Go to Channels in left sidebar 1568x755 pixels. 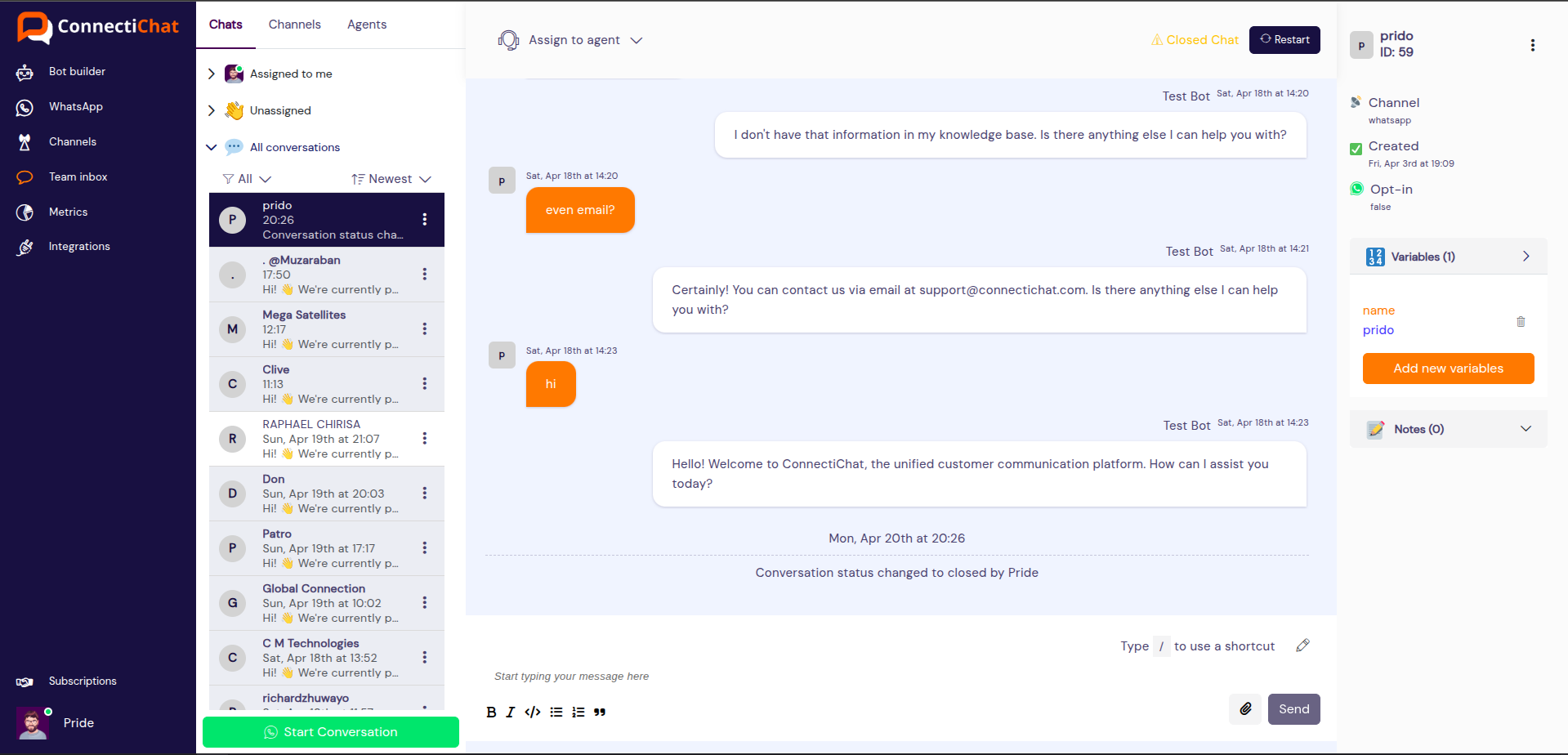[x=72, y=142]
